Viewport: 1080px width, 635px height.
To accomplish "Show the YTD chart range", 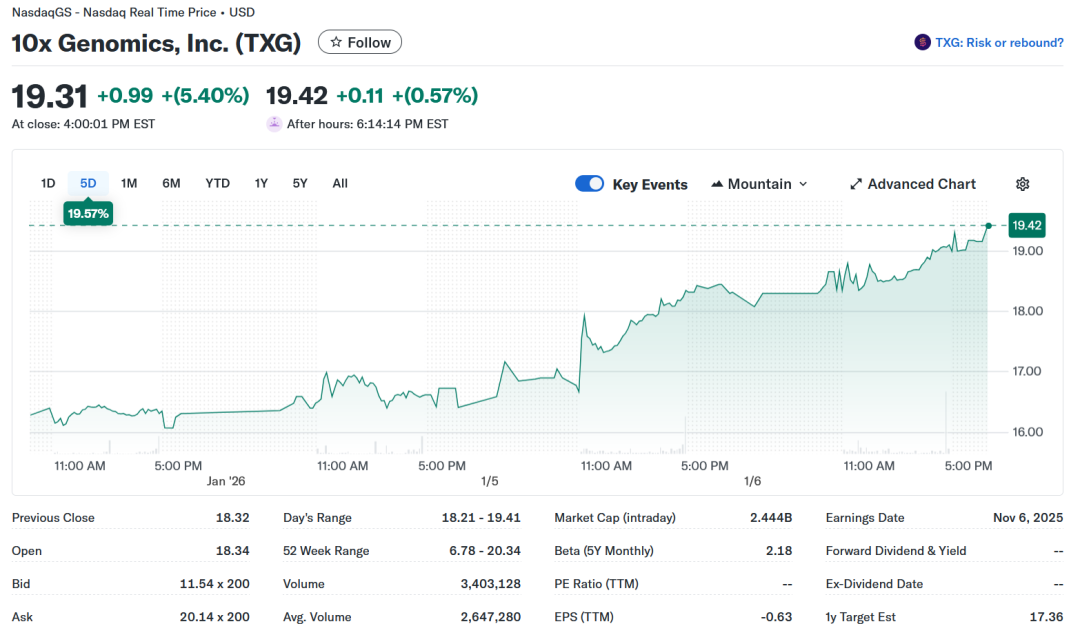I will click(217, 183).
